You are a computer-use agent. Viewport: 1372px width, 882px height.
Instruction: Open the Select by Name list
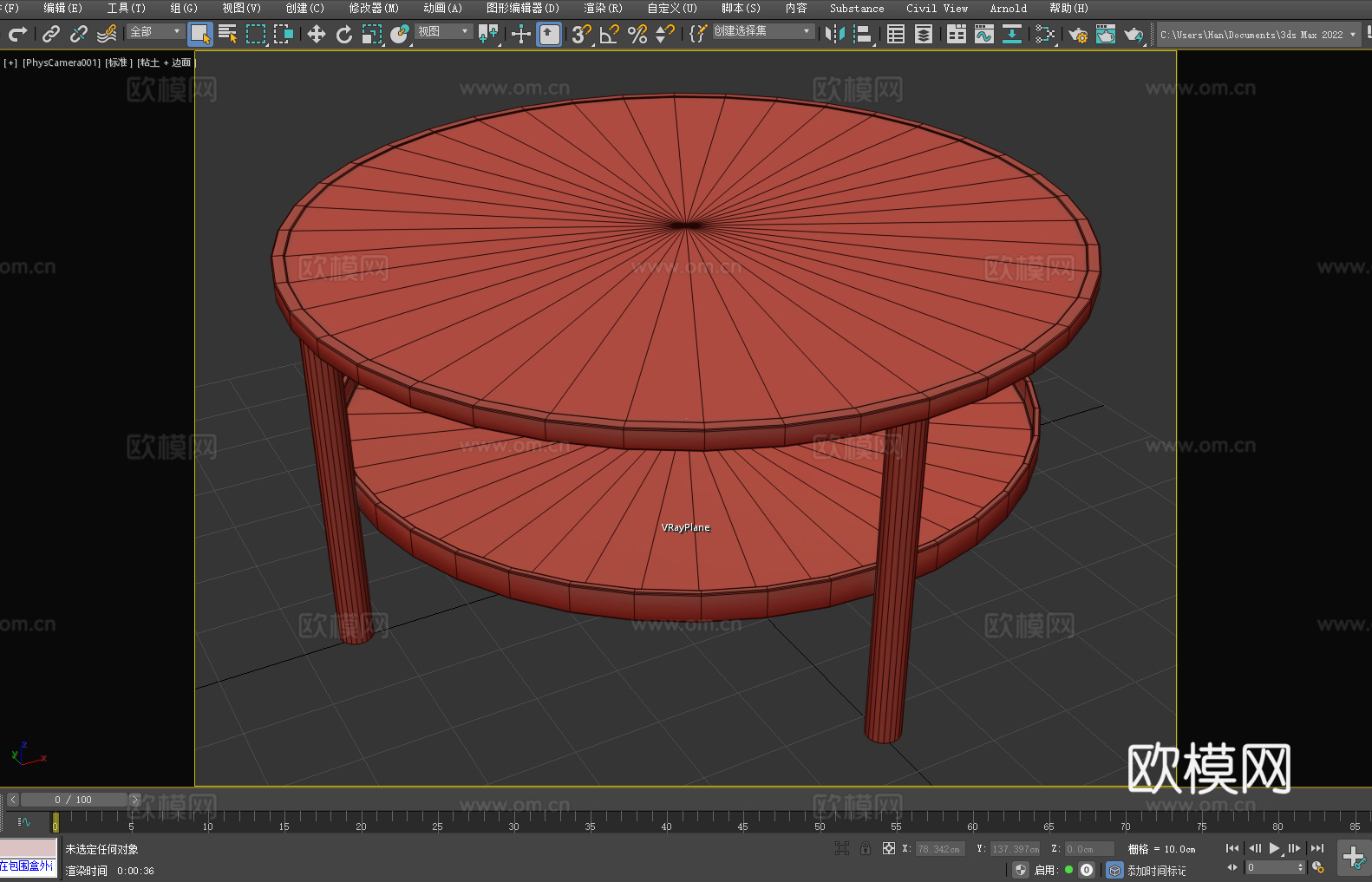coord(228,34)
